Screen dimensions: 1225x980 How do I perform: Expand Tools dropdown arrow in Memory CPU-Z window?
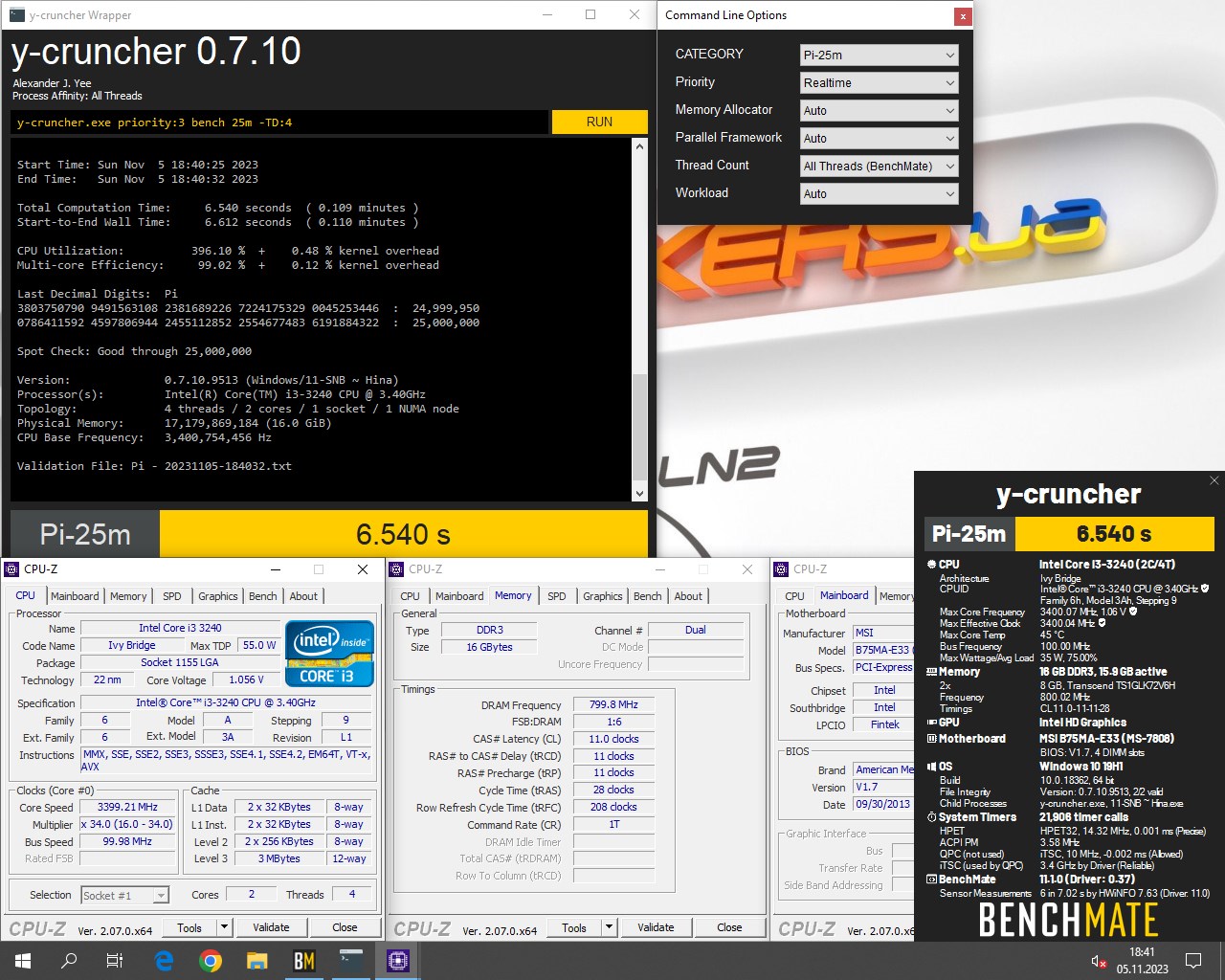[x=609, y=927]
